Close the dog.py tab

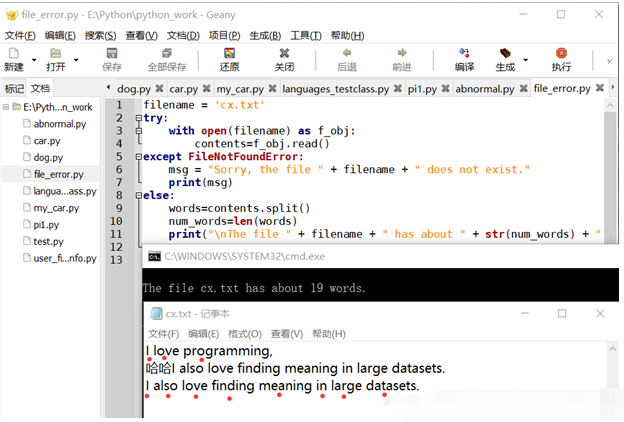159,88
